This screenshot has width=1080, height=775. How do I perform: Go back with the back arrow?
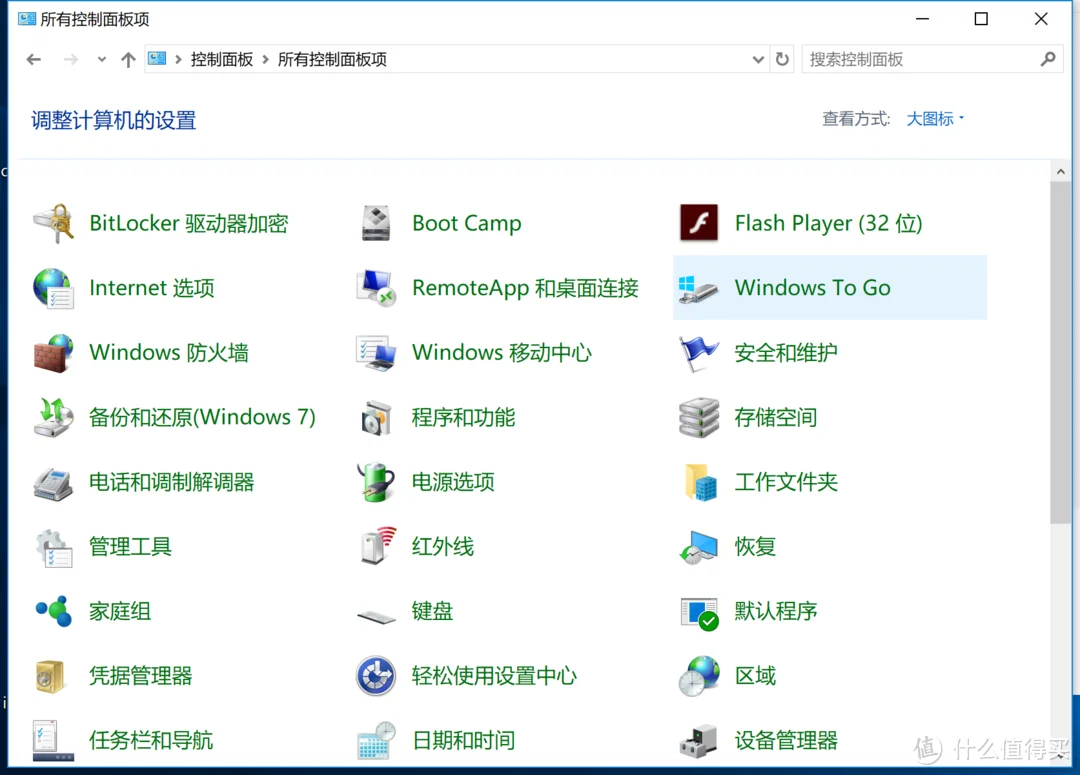point(34,59)
